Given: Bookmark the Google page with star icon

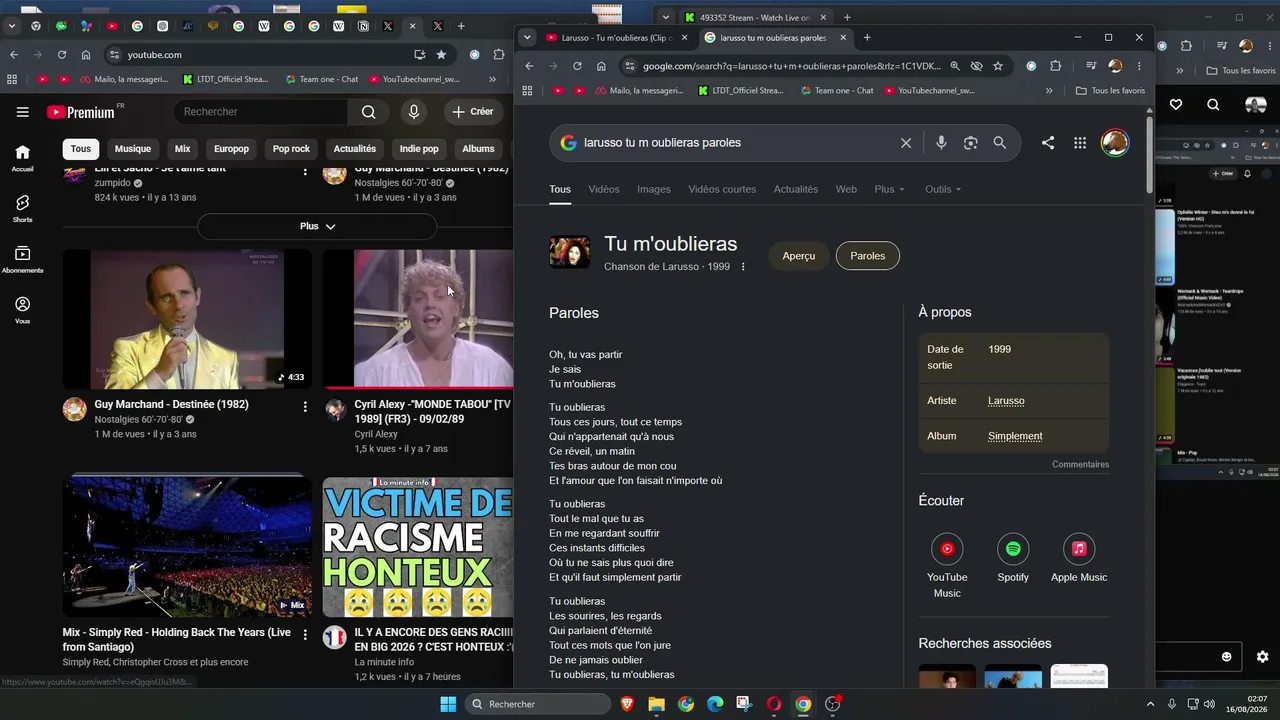Looking at the screenshot, I should [998, 66].
